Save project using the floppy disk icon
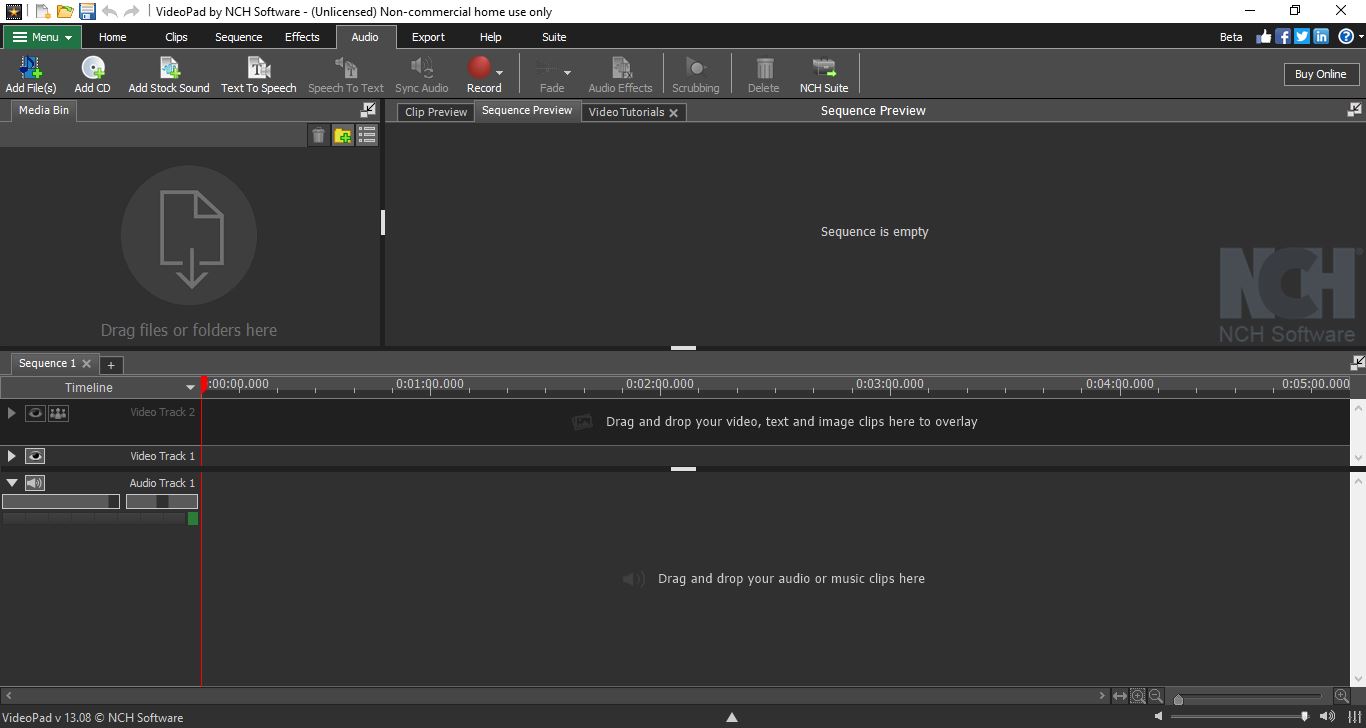Image resolution: width=1366 pixels, height=728 pixels. (87, 11)
